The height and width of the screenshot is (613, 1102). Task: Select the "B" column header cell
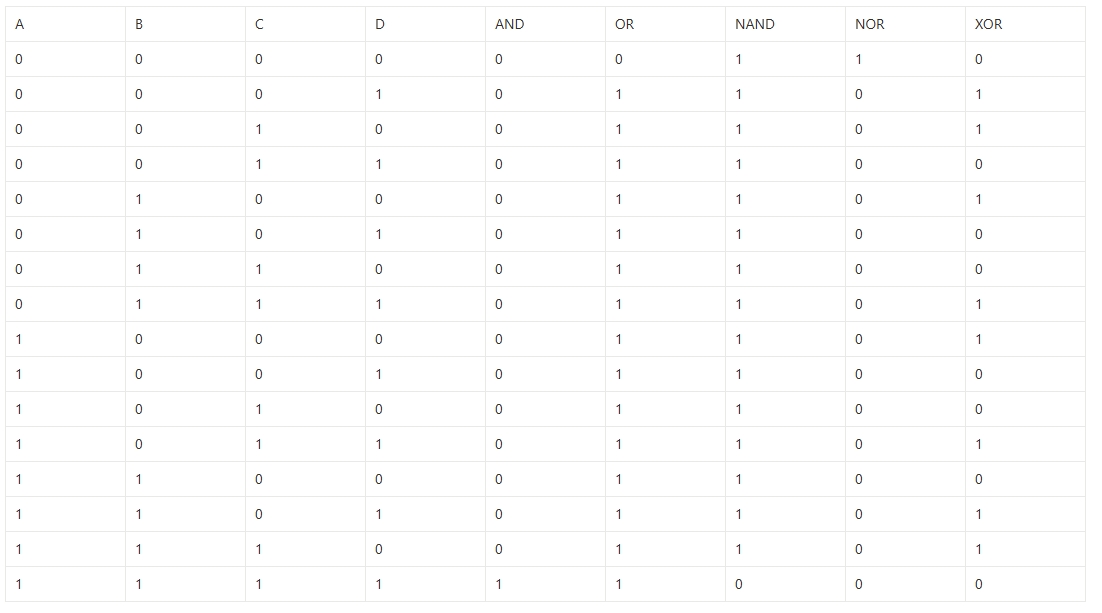pos(139,24)
